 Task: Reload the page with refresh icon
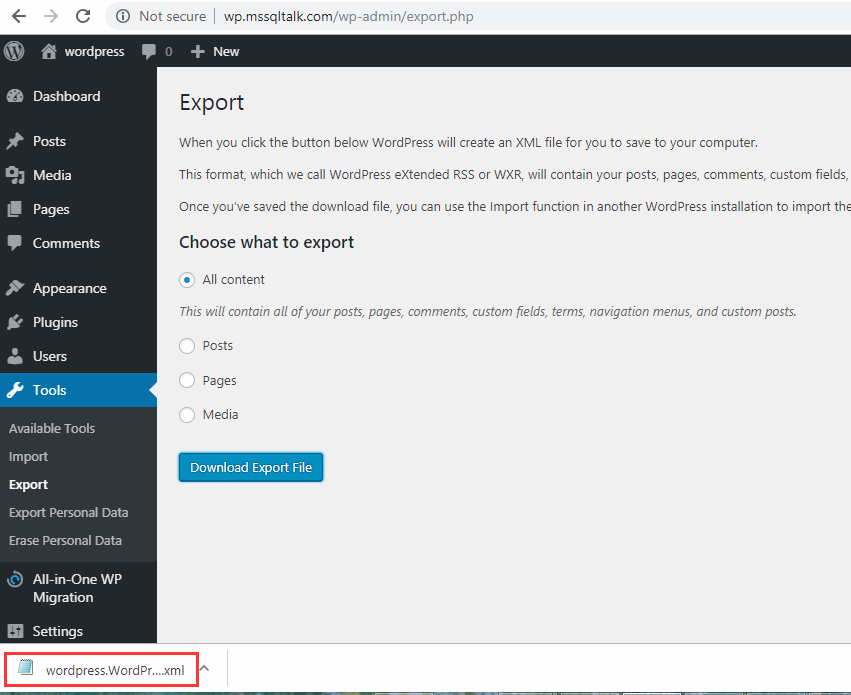(83, 16)
